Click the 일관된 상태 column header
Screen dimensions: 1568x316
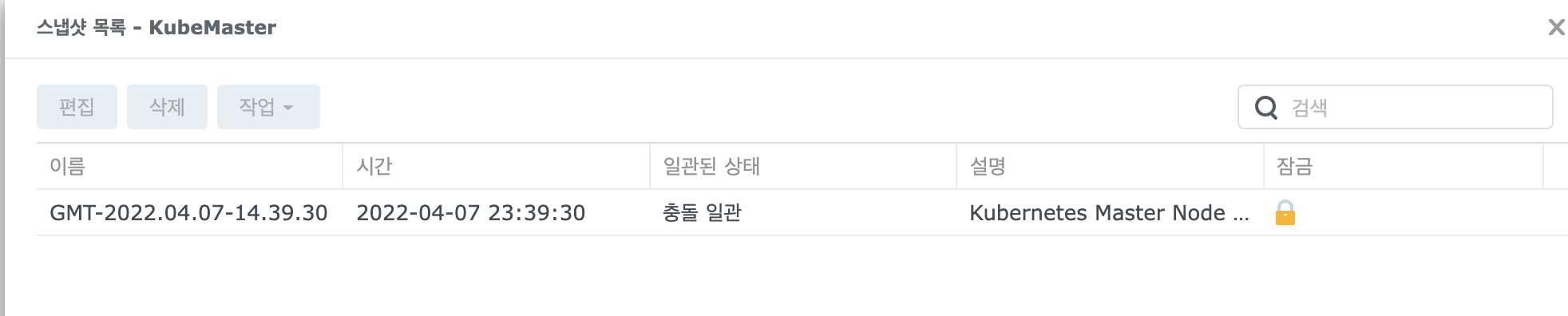[x=803, y=166]
